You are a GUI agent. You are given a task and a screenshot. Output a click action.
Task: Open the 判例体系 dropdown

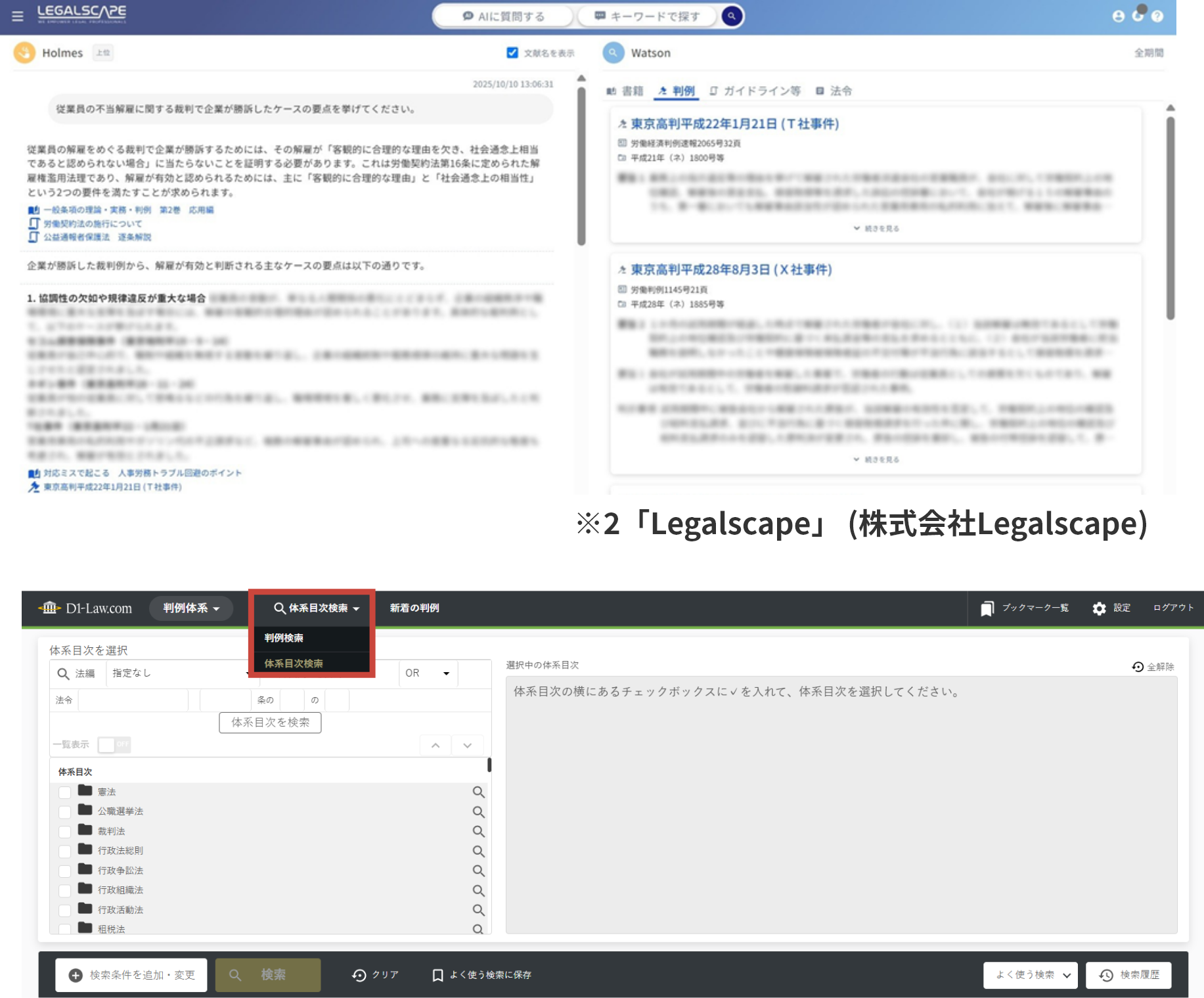coord(191,608)
